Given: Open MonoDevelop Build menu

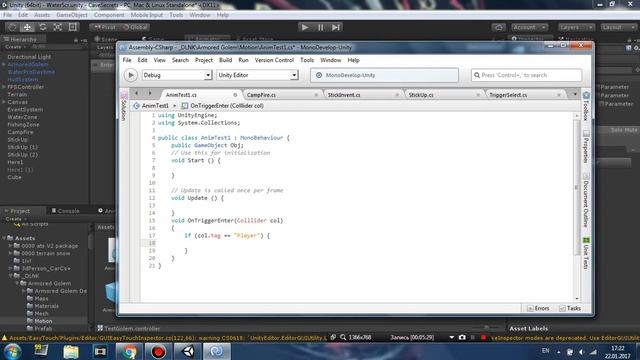Looking at the screenshot, I should [225, 60].
